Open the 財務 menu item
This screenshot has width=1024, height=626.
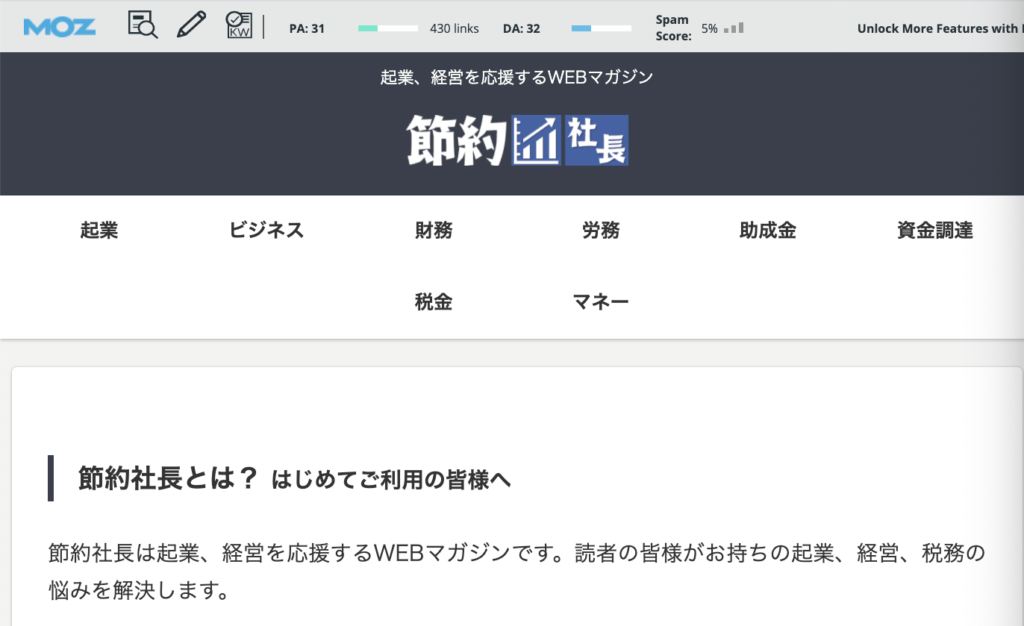tap(432, 230)
